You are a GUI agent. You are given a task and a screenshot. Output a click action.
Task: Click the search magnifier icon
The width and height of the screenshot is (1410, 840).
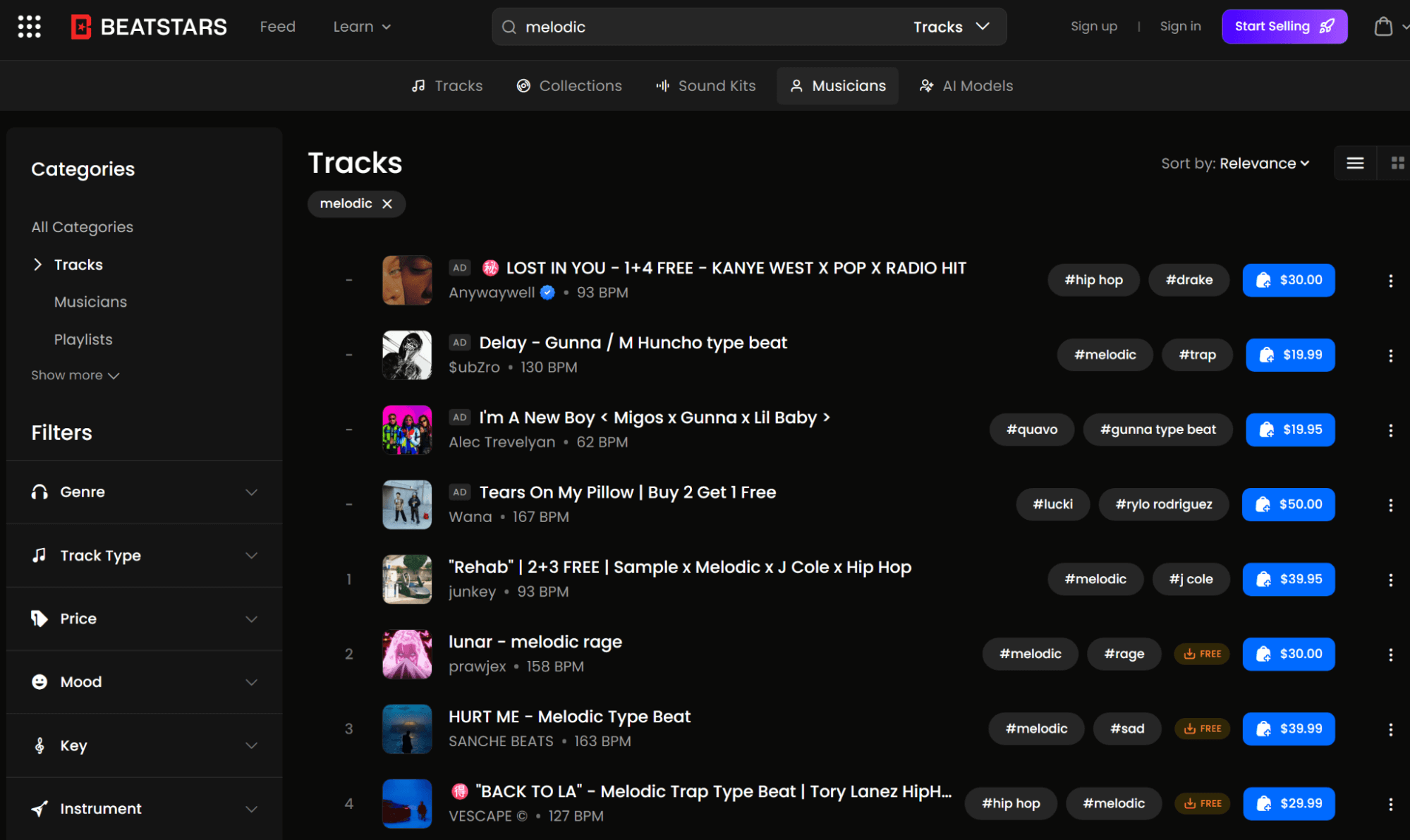509,27
